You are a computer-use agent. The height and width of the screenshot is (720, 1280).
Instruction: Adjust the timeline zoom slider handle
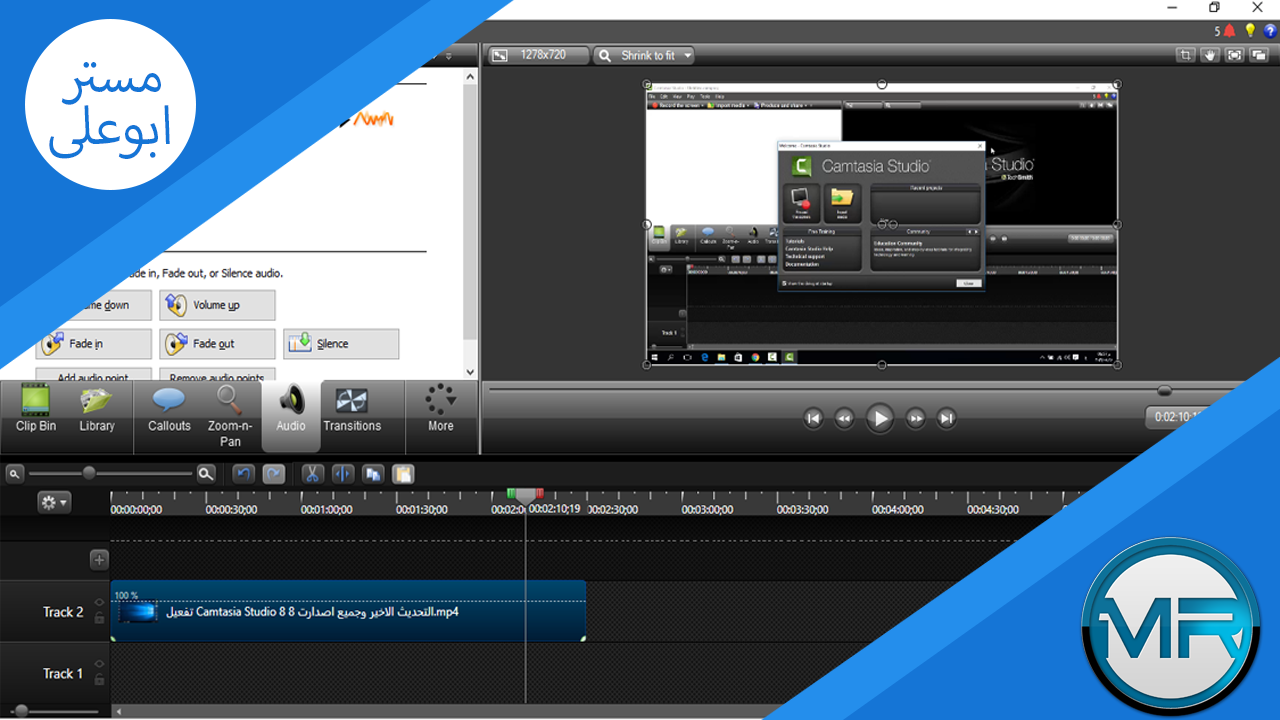point(89,473)
